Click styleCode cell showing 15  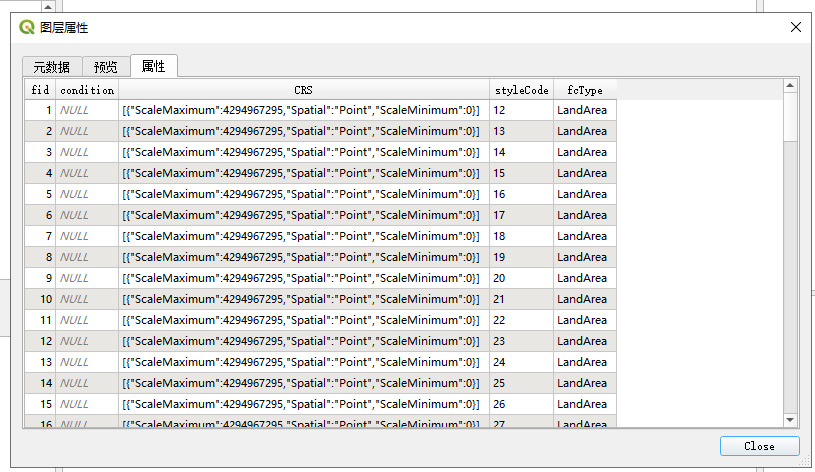tap(521, 173)
